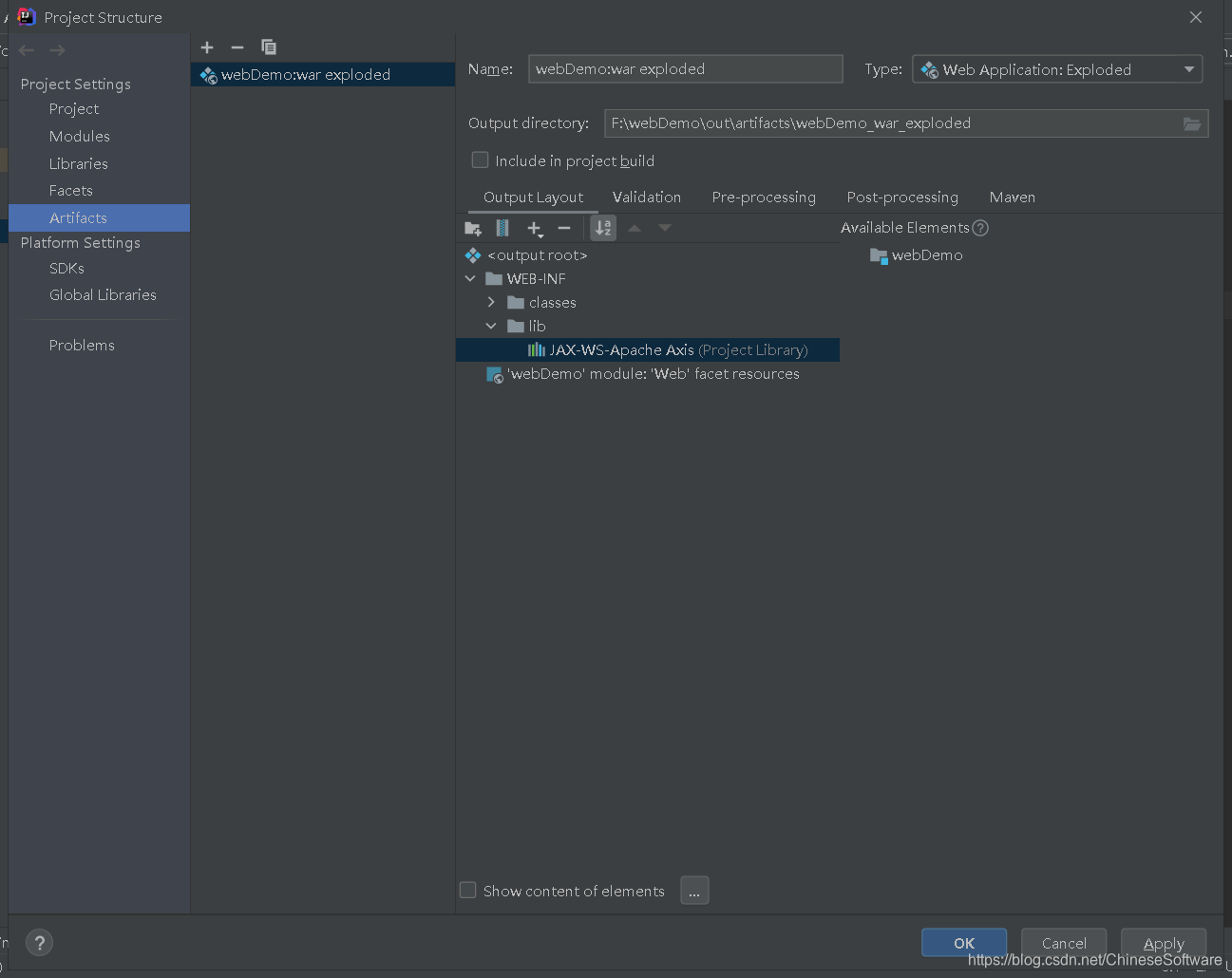The image size is (1232, 978).
Task: Click the Add Copy Of plus icon
Action: [x=535, y=228]
